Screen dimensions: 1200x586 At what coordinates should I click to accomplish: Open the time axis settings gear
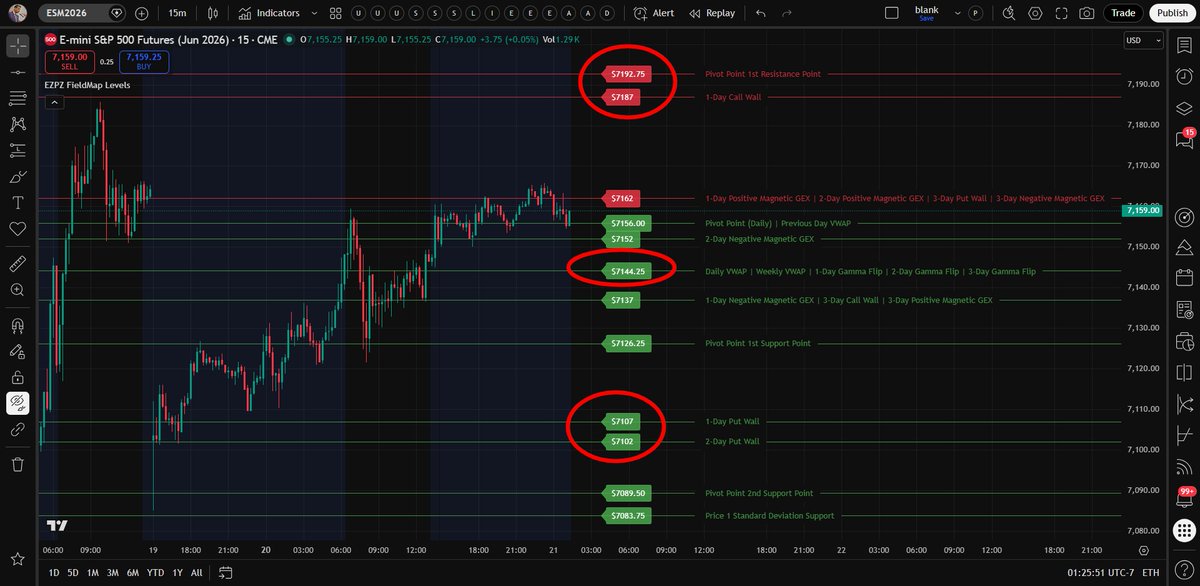[1144, 551]
